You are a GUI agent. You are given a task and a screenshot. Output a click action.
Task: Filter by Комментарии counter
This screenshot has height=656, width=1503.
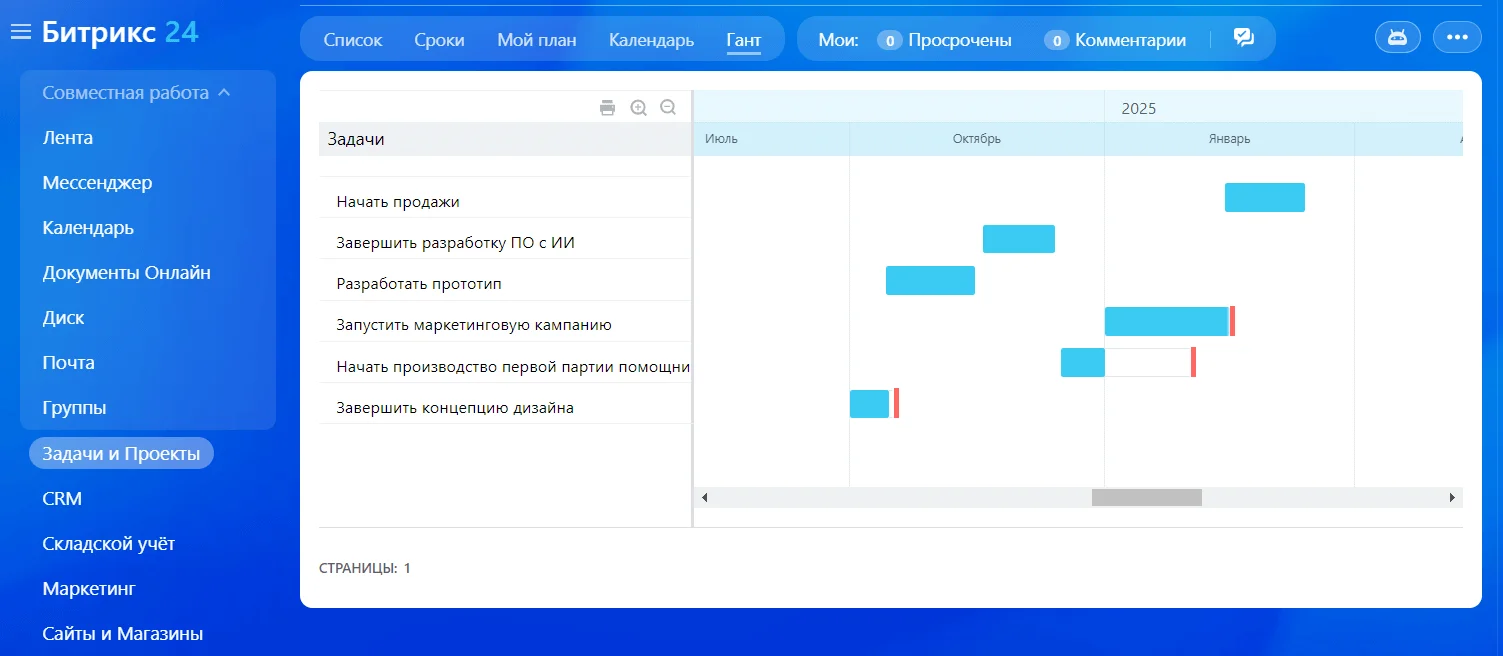tap(1115, 40)
